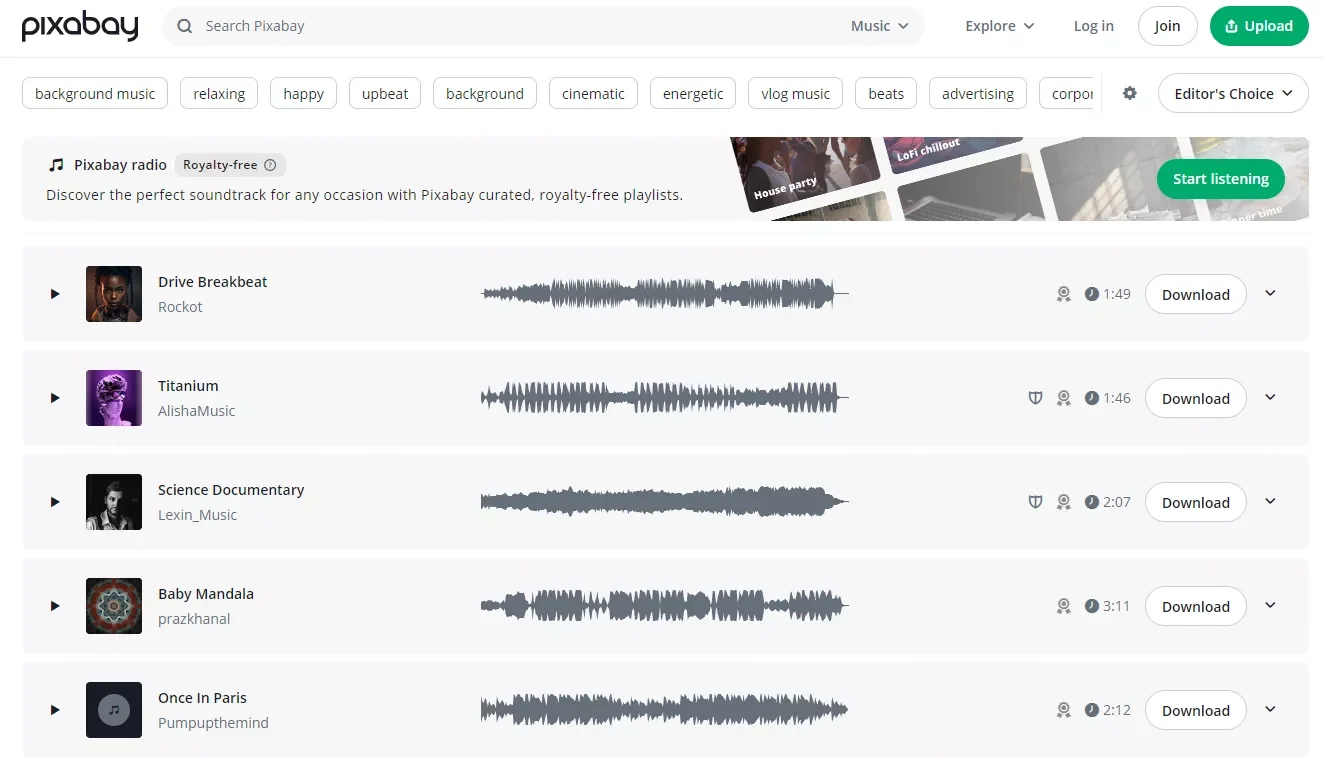Click the Pixabay logo
Viewport: 1324px width, 761px height.
[80, 27]
